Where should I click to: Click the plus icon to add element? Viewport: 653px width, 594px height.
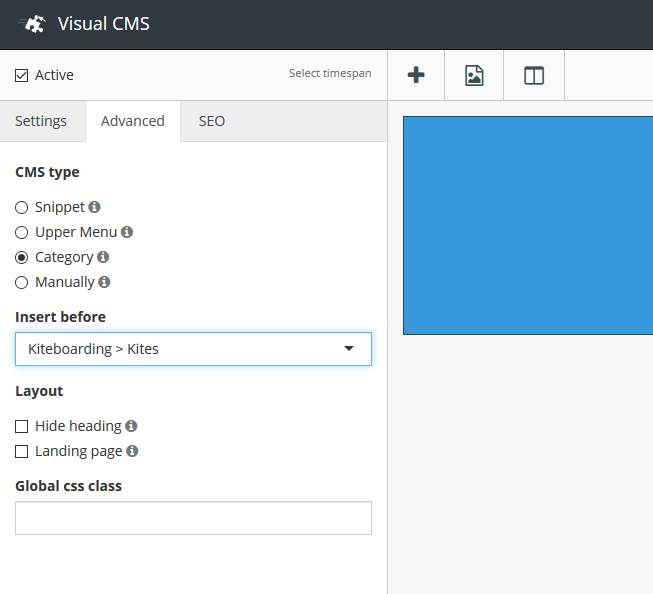[416, 75]
